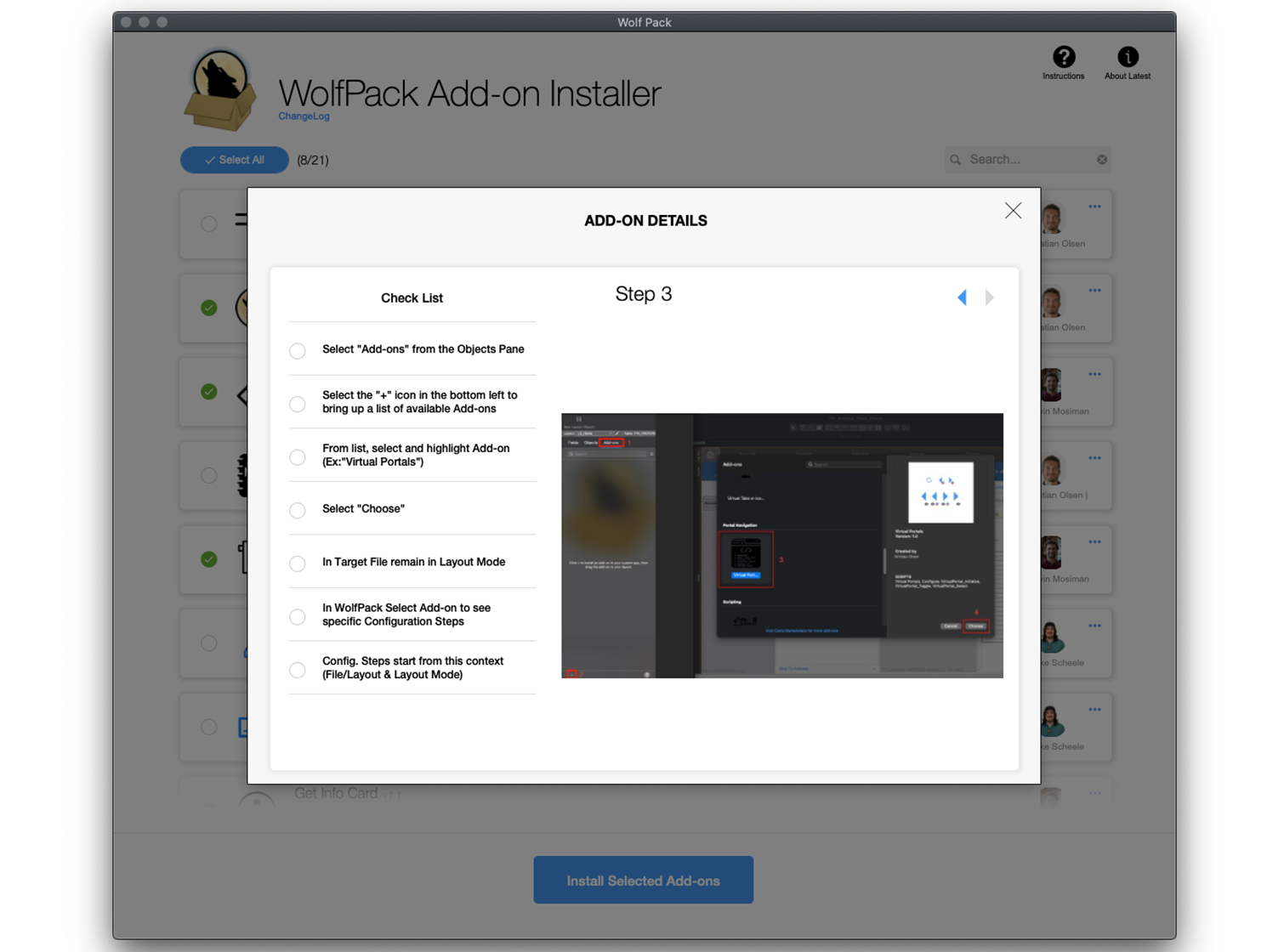Screen dimensions: 1267x952
Task: Clear the search field with the x icon
Action: [x=1102, y=160]
